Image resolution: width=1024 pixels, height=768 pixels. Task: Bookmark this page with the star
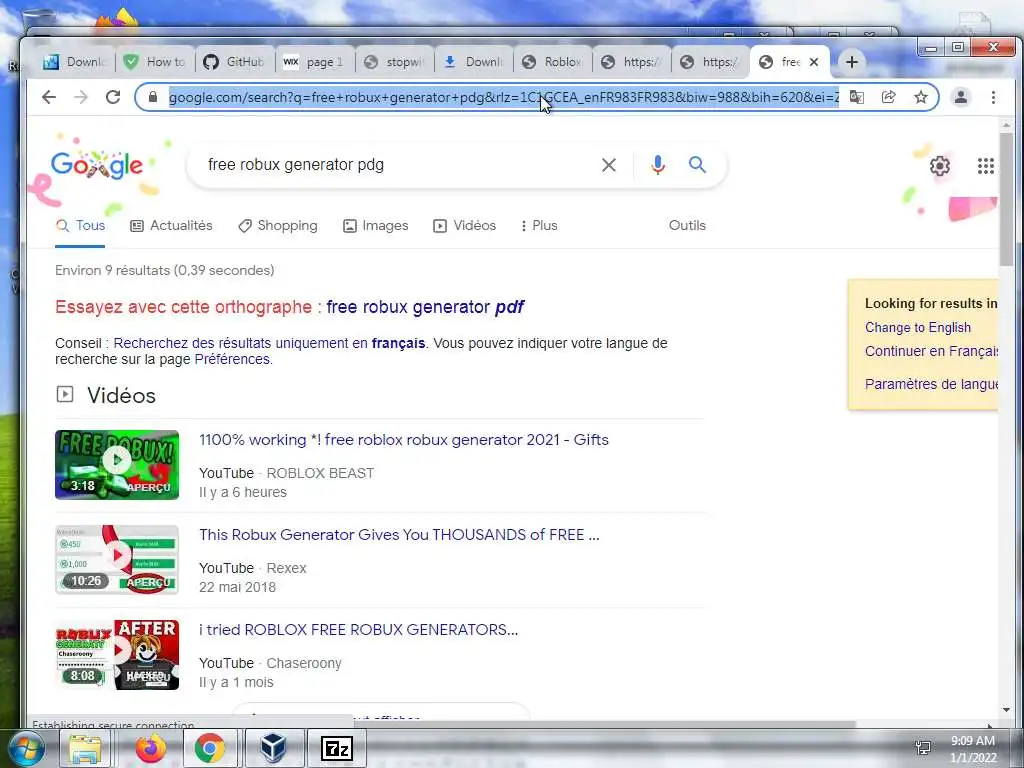click(x=921, y=97)
